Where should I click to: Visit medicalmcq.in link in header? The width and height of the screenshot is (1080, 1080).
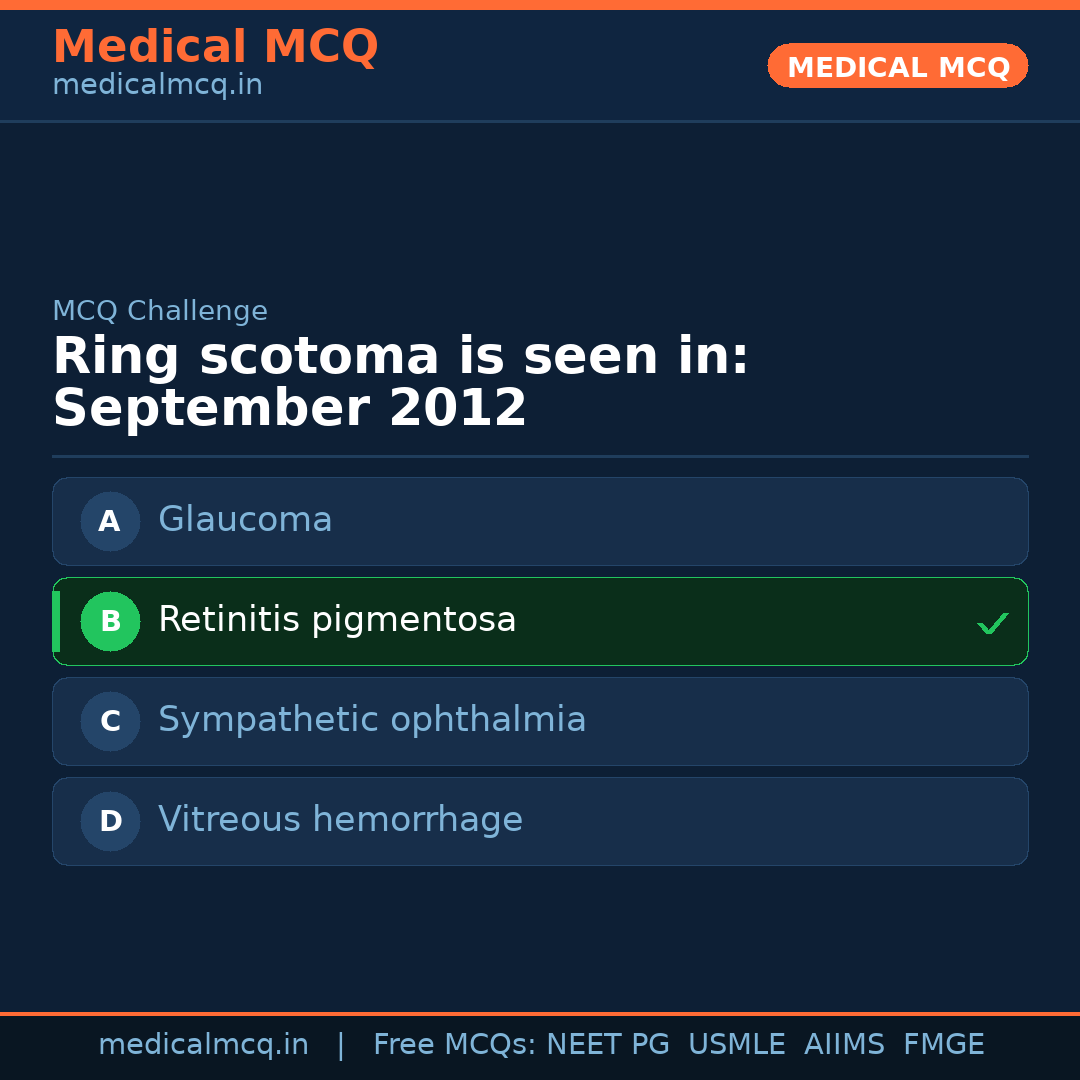[x=157, y=86]
